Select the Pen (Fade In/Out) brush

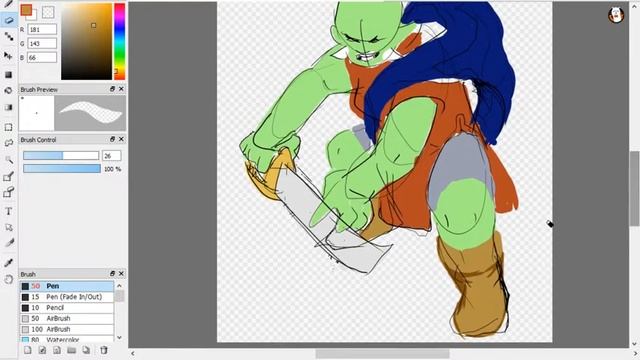click(x=67, y=297)
